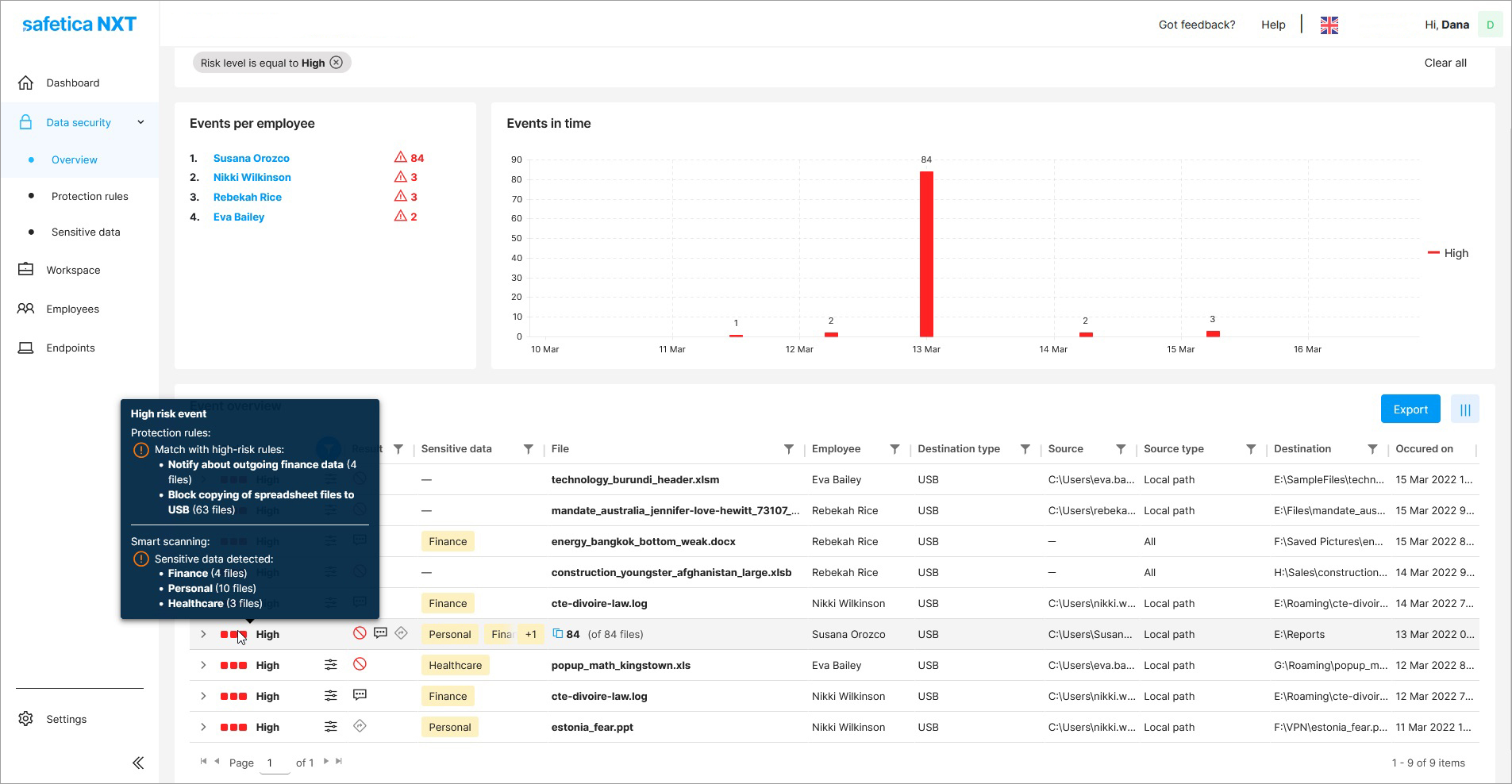Open the Protection rules submenu item
Screen dimensions: 1512x784
pyautogui.click(x=90, y=196)
